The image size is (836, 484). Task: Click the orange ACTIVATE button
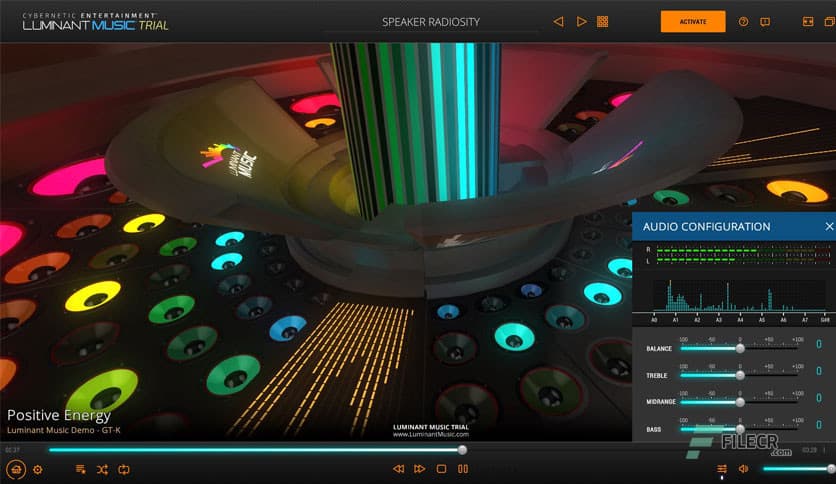693,22
